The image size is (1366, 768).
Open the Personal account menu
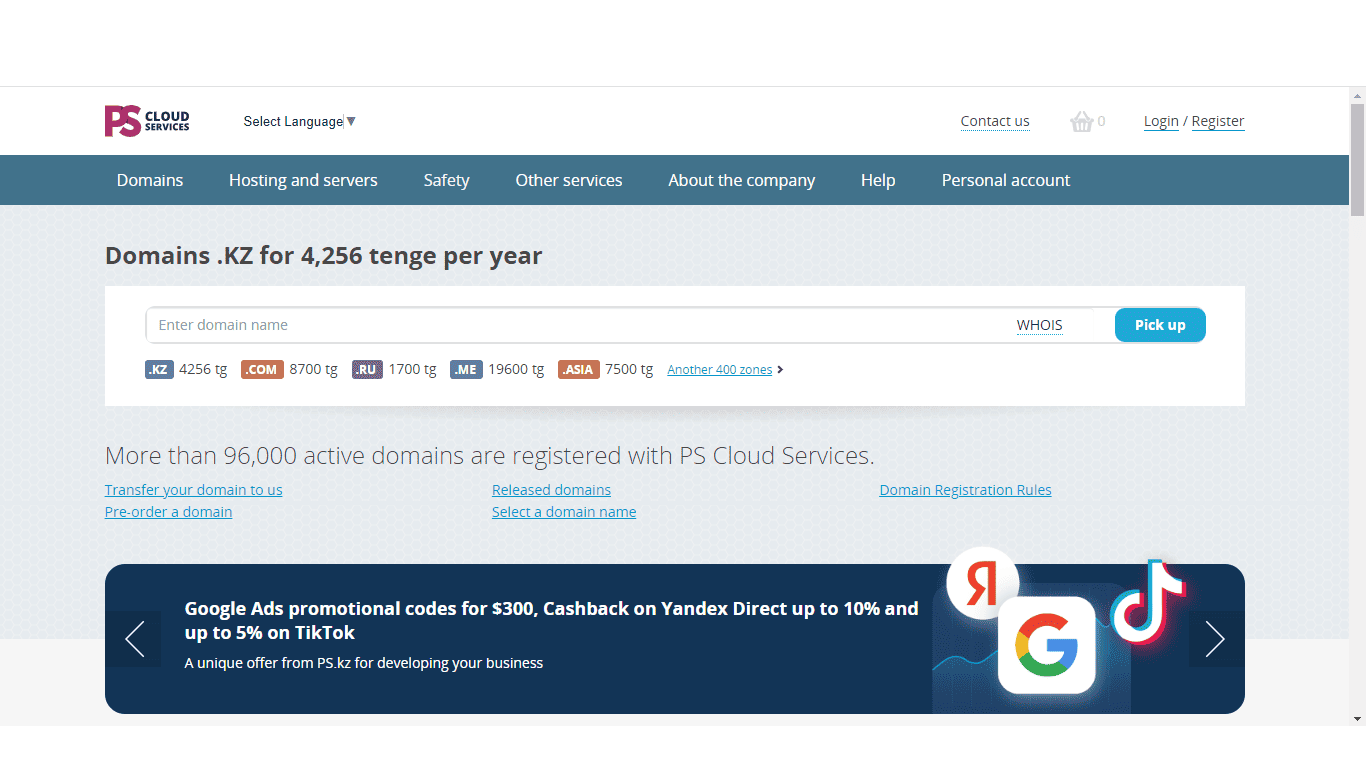pos(1006,180)
